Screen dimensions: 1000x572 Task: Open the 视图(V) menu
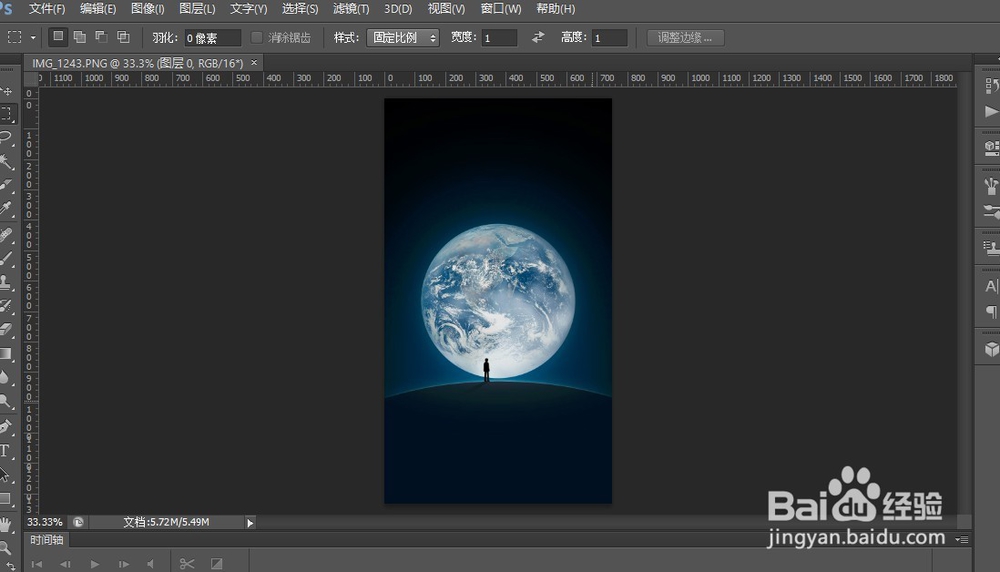coord(446,9)
